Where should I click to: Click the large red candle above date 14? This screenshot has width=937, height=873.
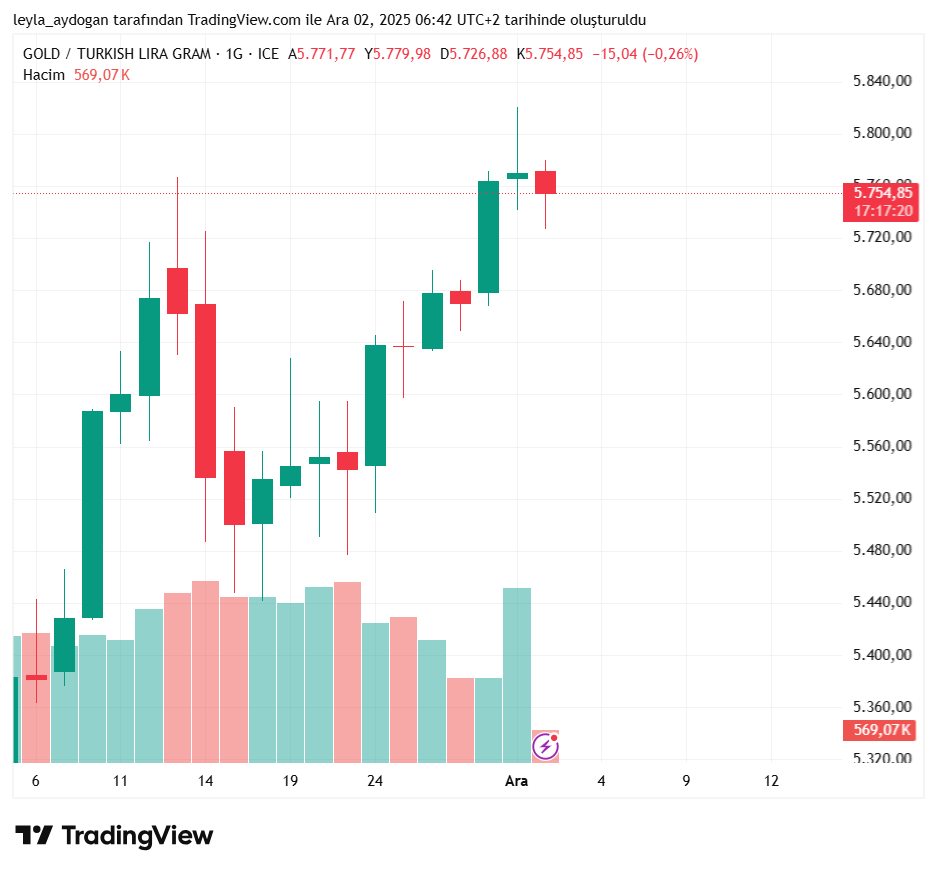pyautogui.click(x=205, y=390)
